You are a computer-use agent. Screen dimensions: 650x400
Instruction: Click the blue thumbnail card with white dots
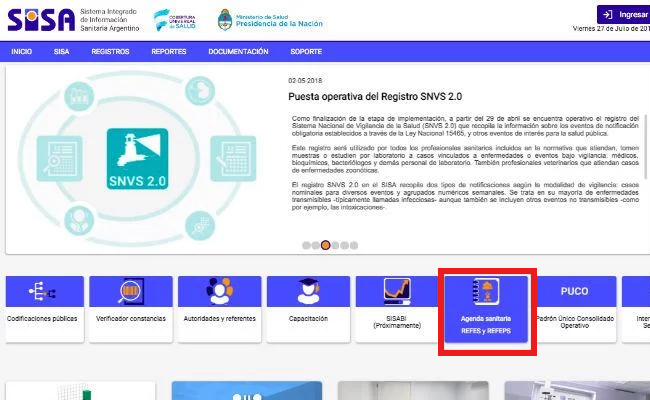247,390
